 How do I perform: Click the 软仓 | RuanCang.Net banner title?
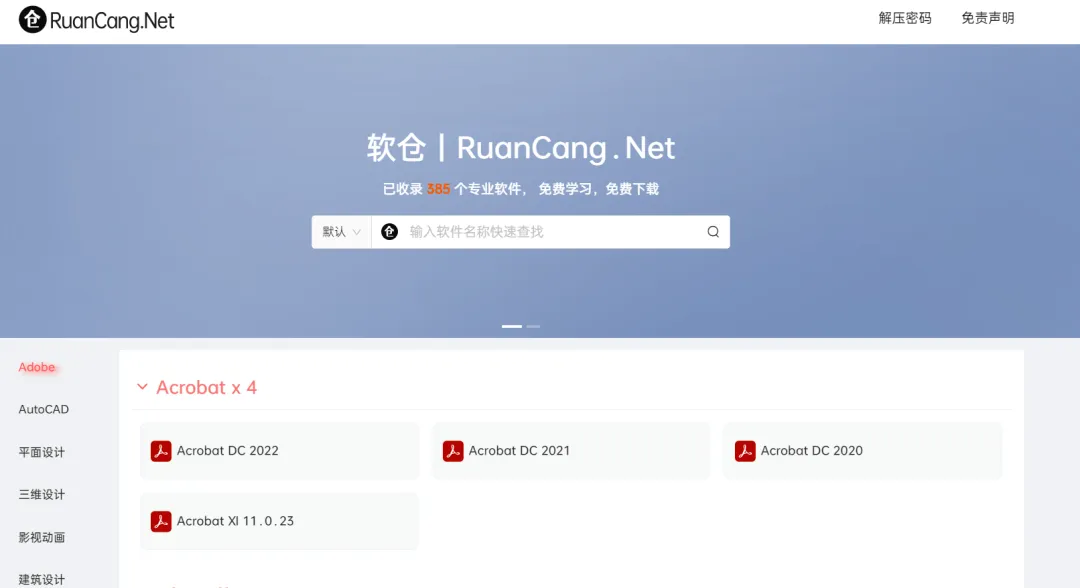tap(521, 148)
